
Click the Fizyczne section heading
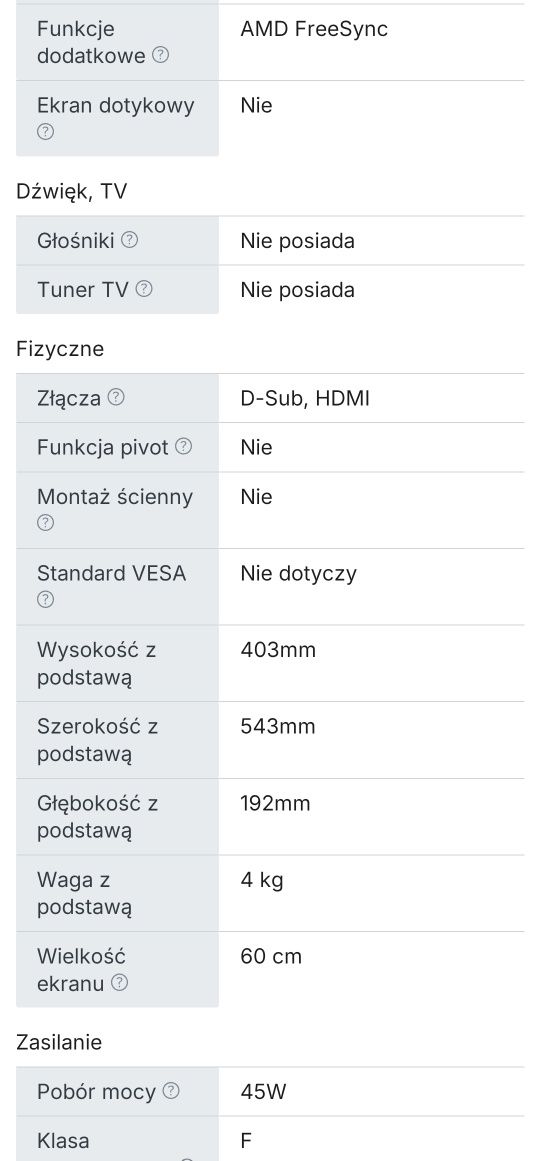[60, 349]
